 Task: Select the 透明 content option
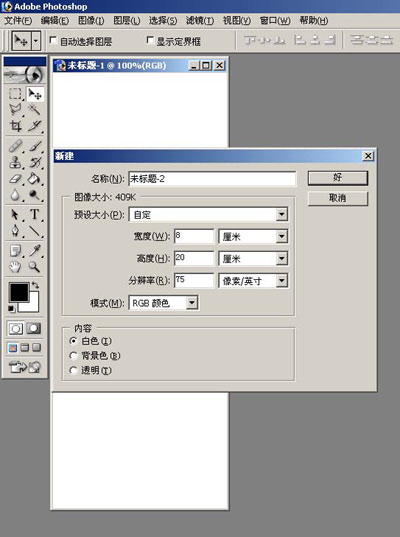point(73,370)
